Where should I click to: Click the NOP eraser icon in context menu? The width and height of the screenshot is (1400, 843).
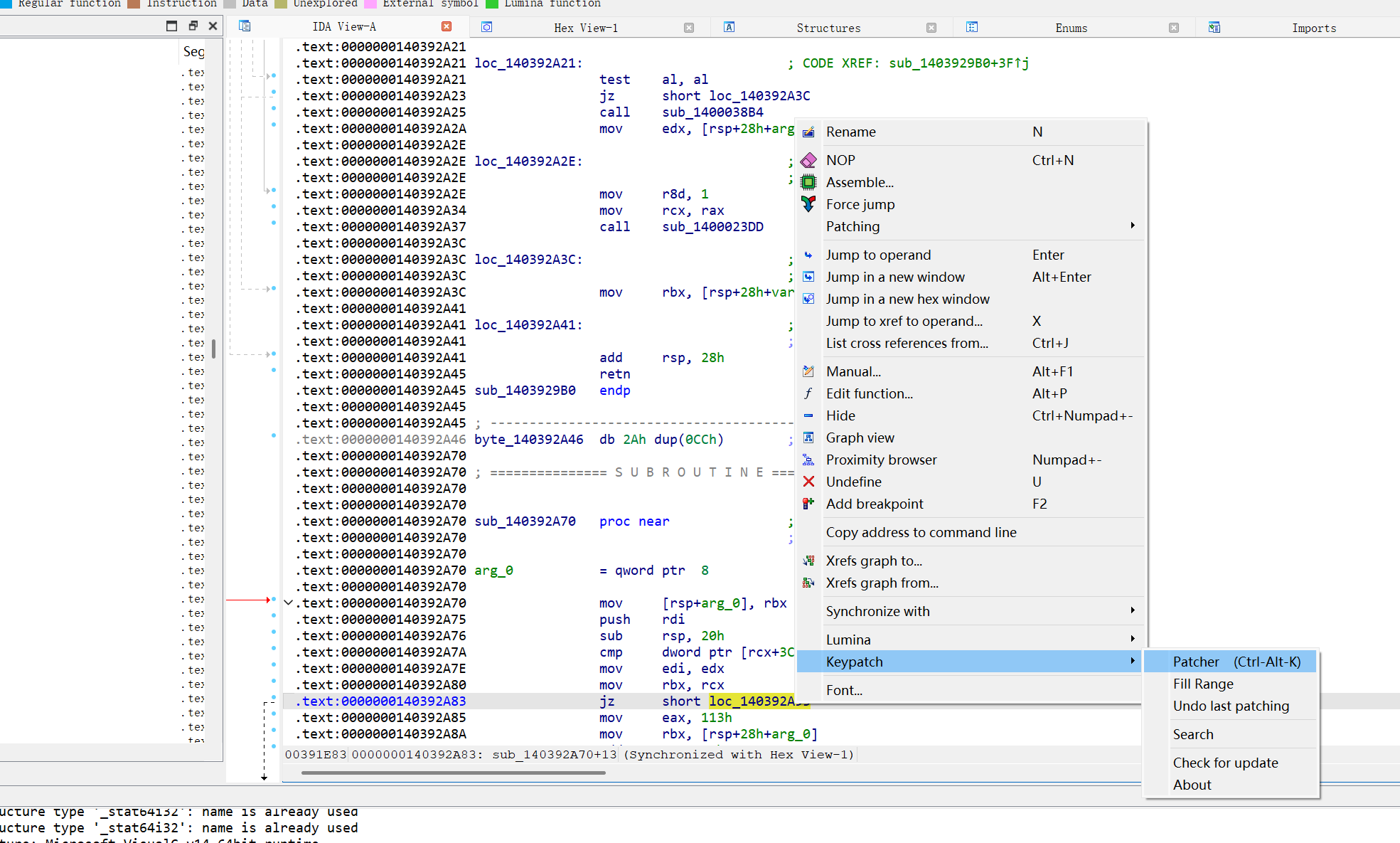808,161
